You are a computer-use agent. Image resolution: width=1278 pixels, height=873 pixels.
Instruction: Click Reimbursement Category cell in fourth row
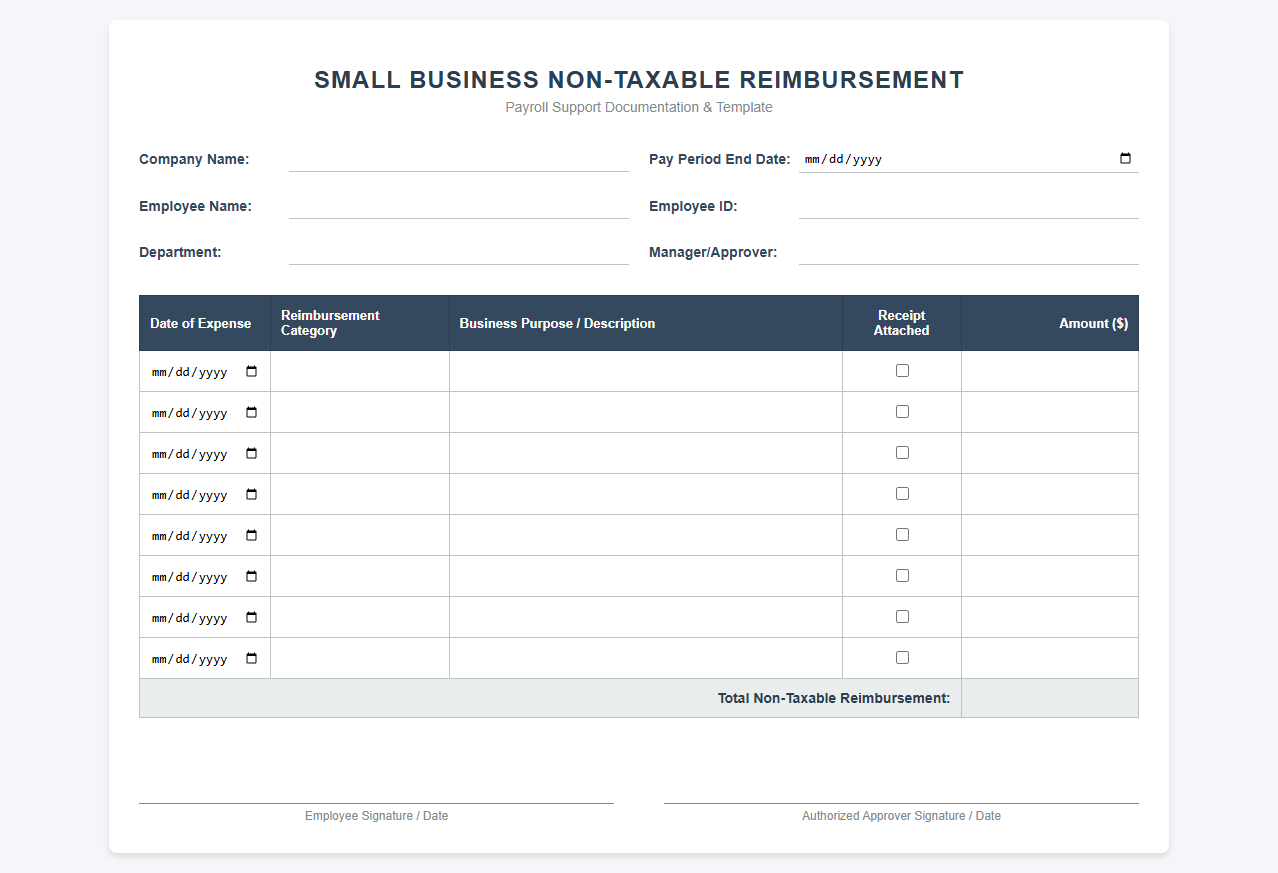pyautogui.click(x=360, y=494)
